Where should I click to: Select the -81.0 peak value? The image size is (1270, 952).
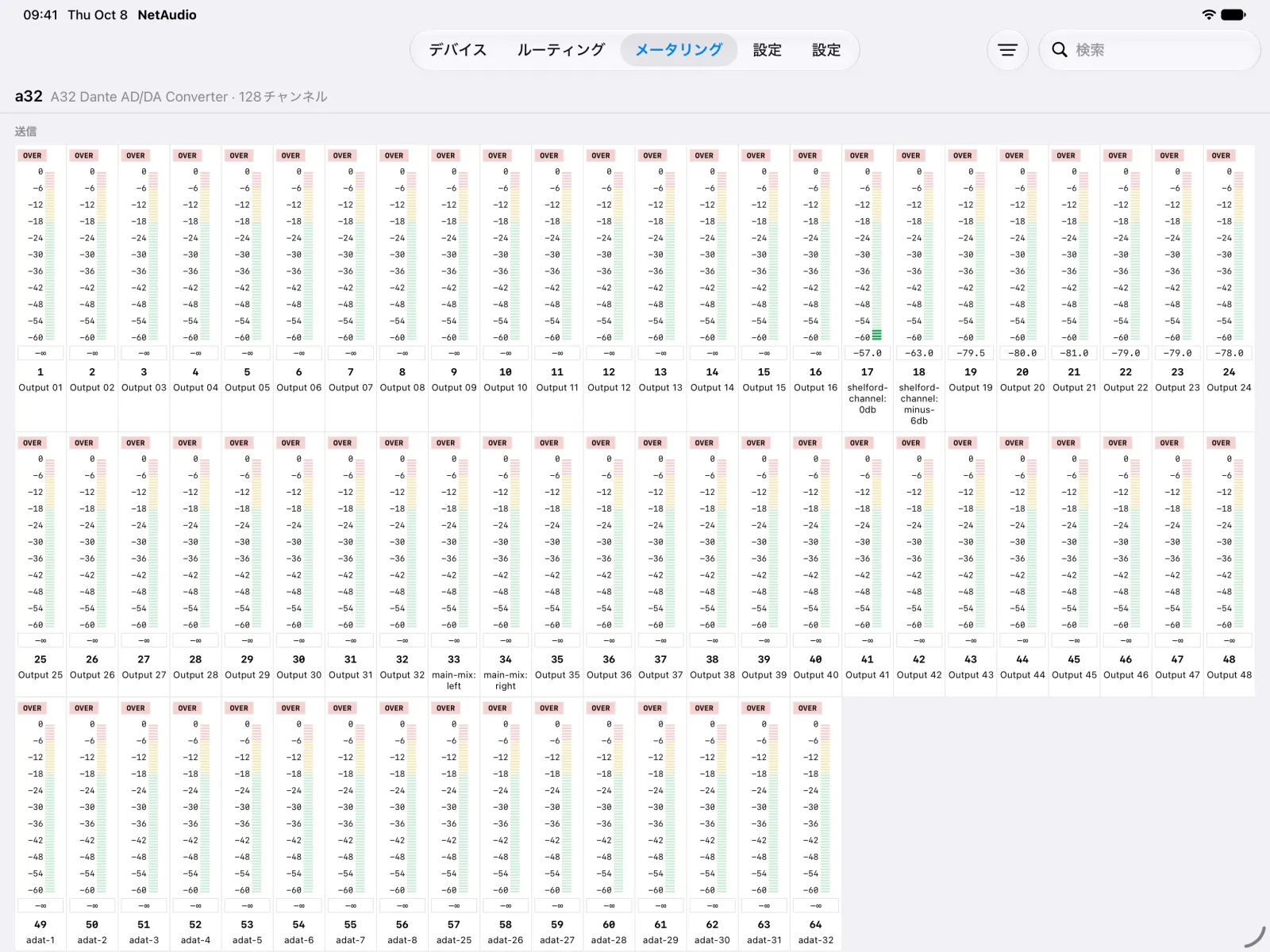click(x=1074, y=353)
